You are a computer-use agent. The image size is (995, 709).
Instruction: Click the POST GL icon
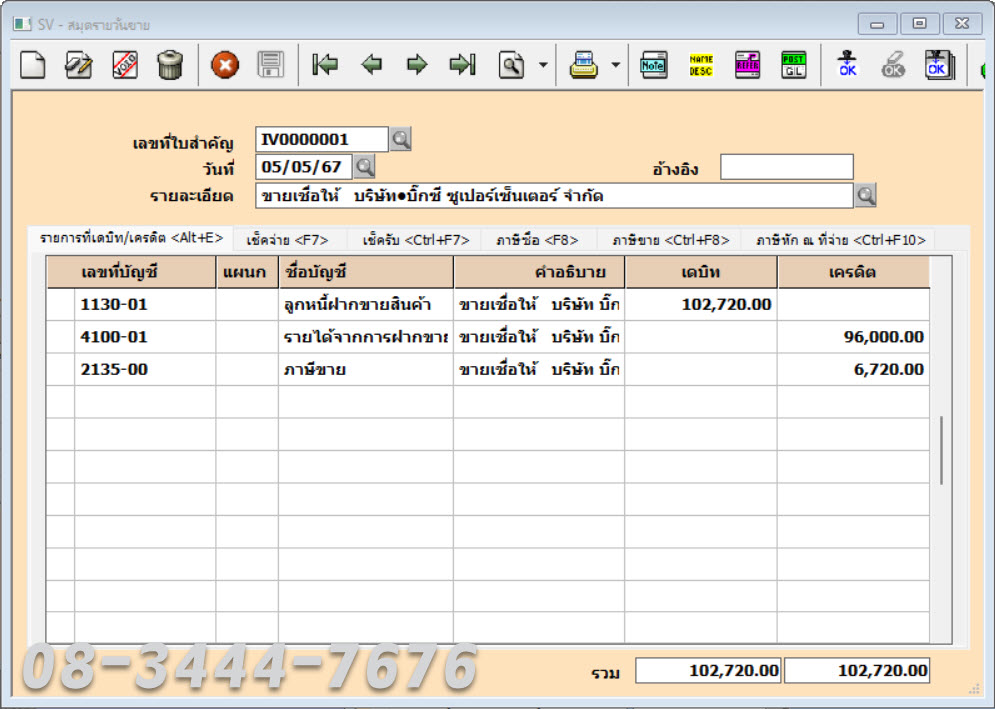pos(793,65)
